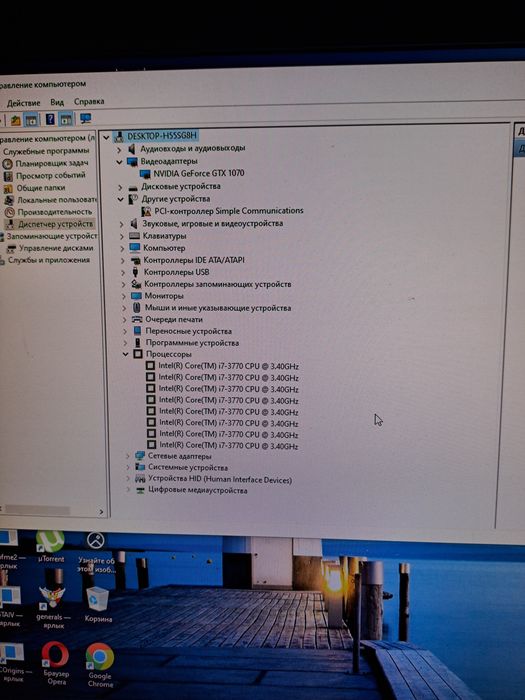Screen dimensions: 525x700
Task: Click the NVIDIA GeForce GTX 1070 device icon
Action: pyautogui.click(x=145, y=174)
